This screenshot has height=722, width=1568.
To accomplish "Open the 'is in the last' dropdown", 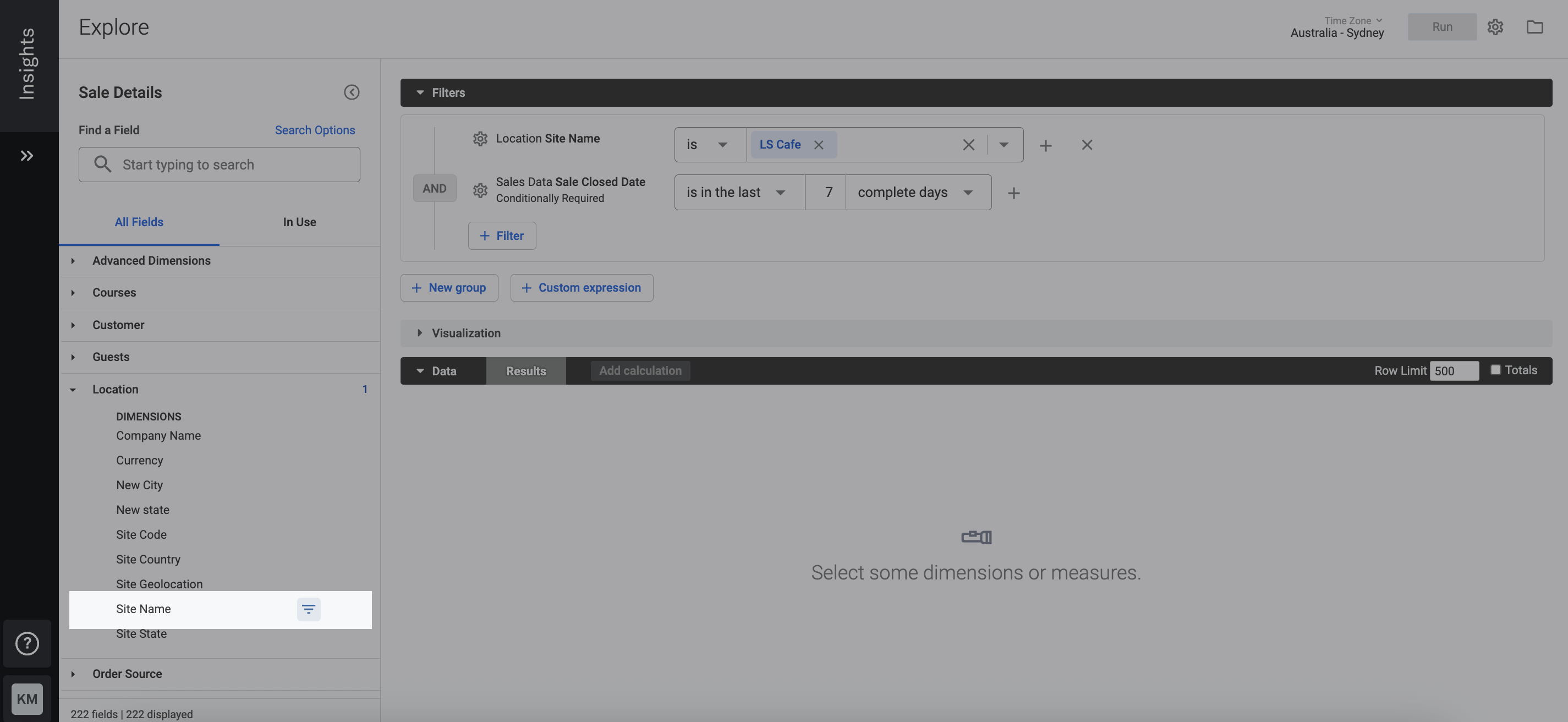I will pyautogui.click(x=739, y=193).
